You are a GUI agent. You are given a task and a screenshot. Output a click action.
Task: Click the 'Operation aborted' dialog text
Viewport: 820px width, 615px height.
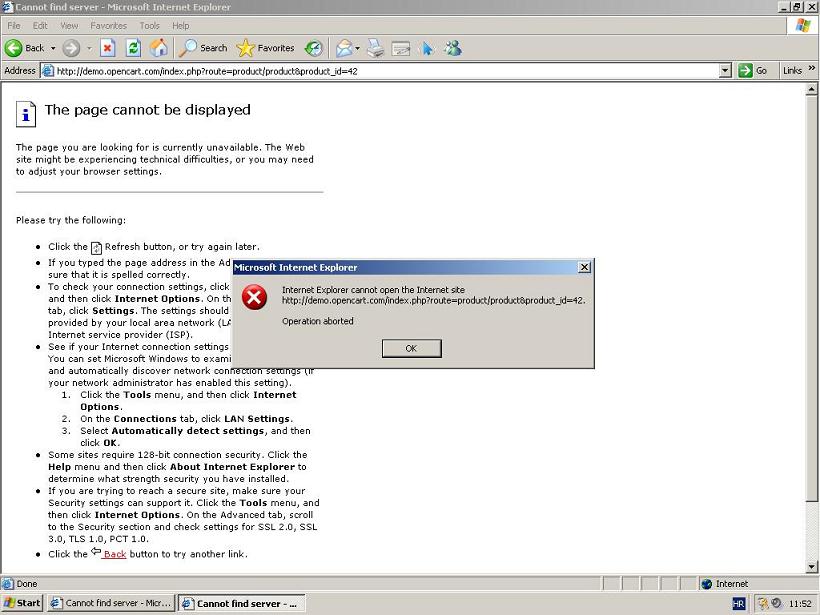tap(318, 321)
